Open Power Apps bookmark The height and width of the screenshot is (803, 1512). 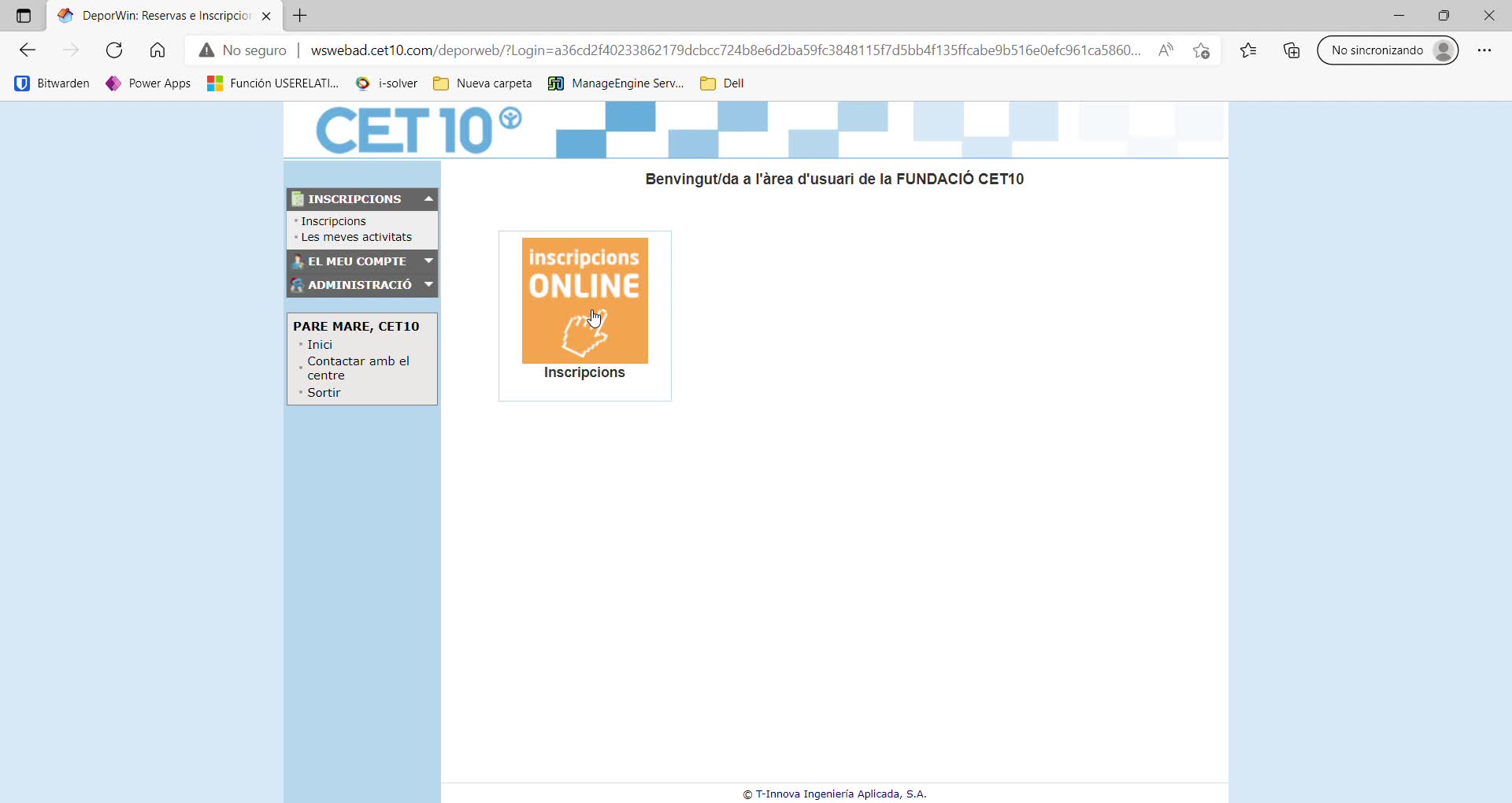point(149,83)
